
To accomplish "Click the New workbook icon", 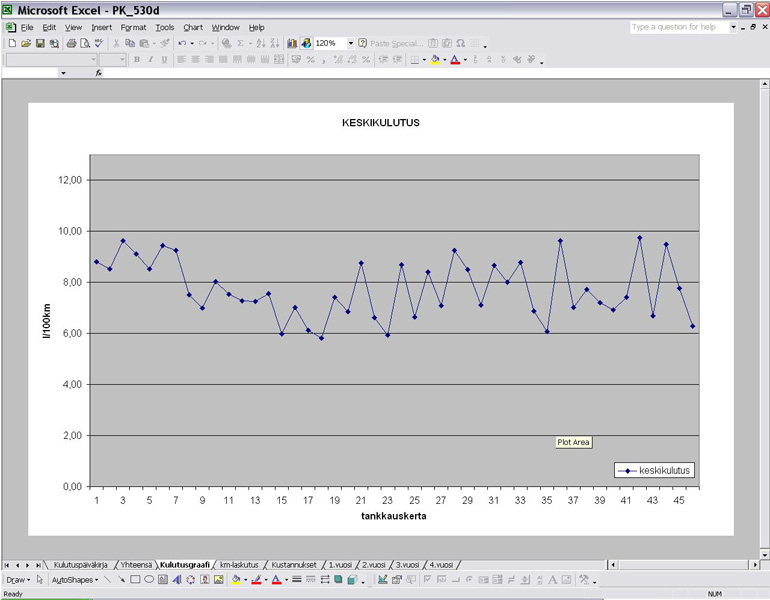I will pyautogui.click(x=11, y=44).
